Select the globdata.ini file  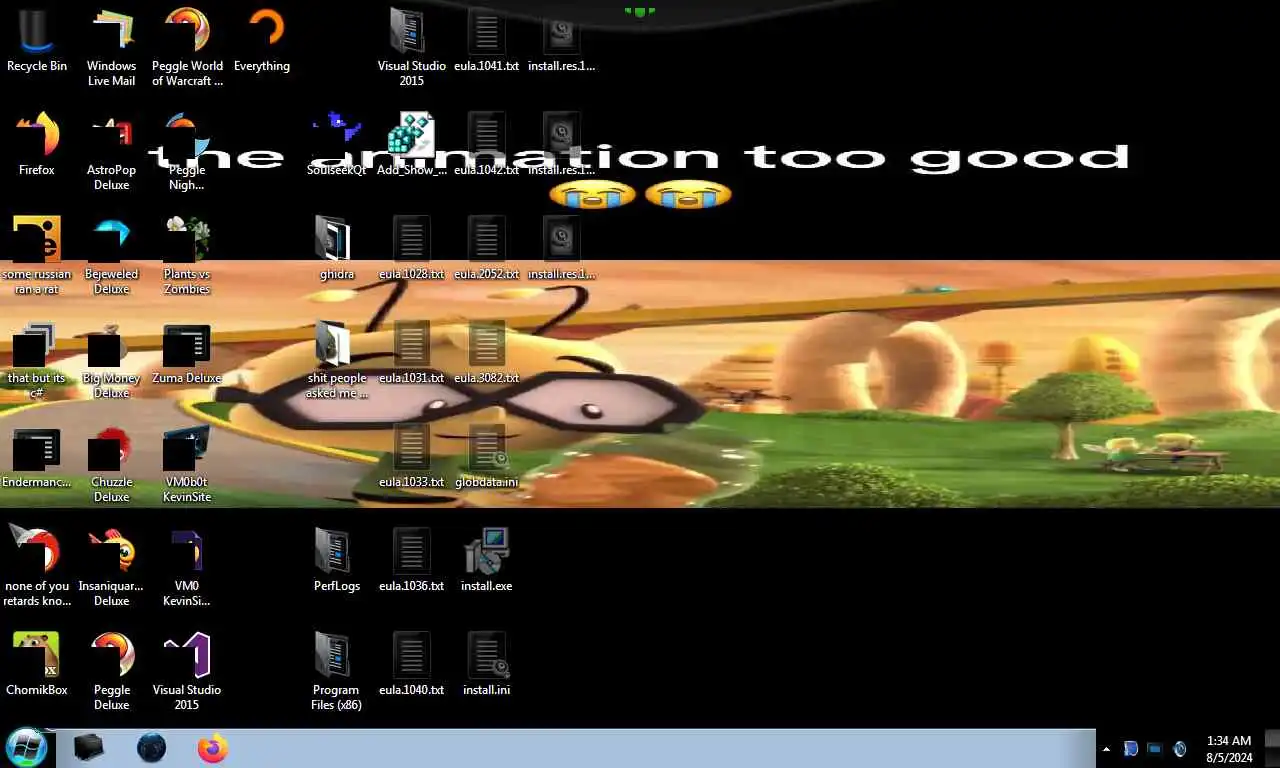pyautogui.click(x=486, y=458)
